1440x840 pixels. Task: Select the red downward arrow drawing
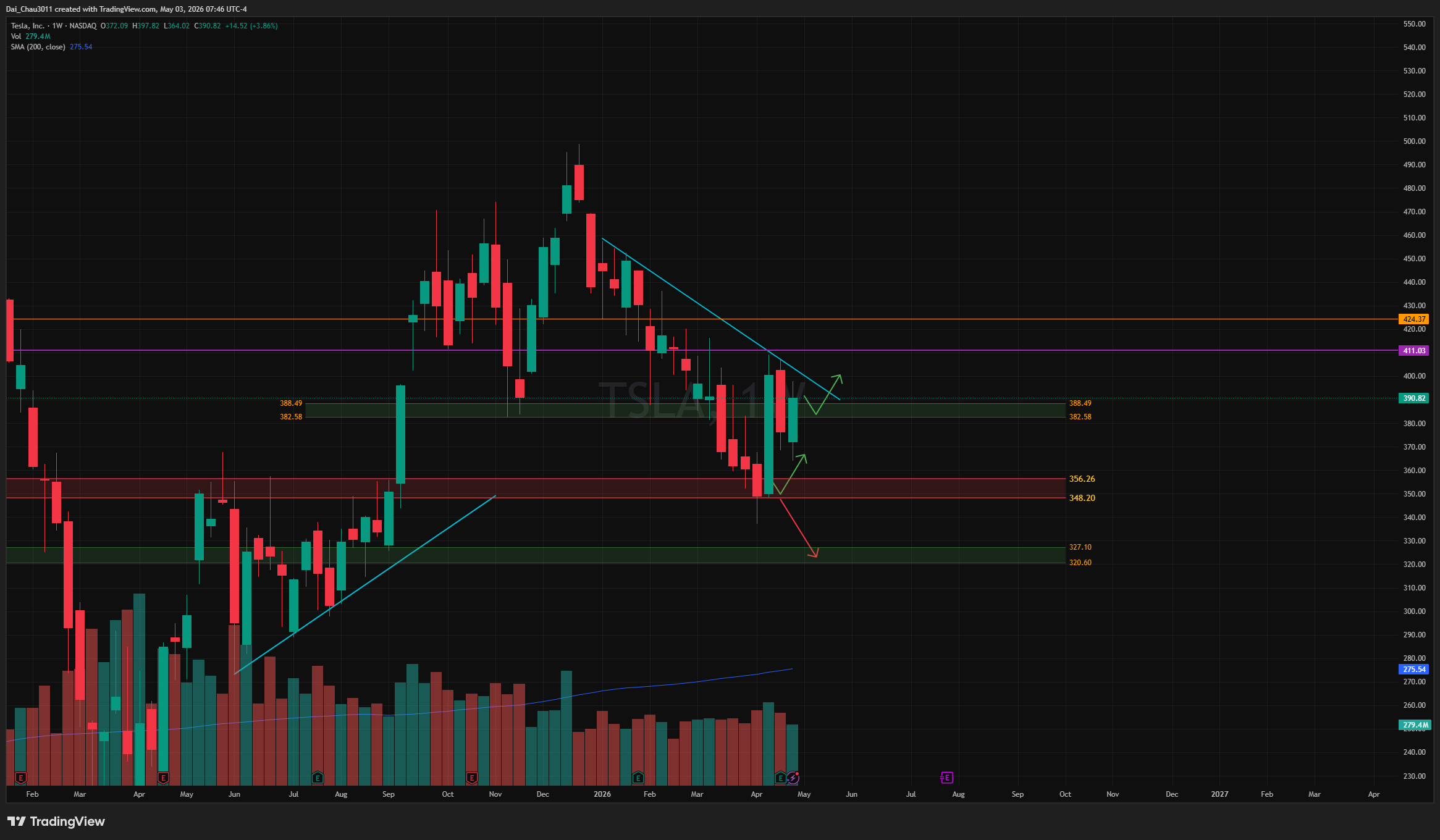tap(799, 527)
